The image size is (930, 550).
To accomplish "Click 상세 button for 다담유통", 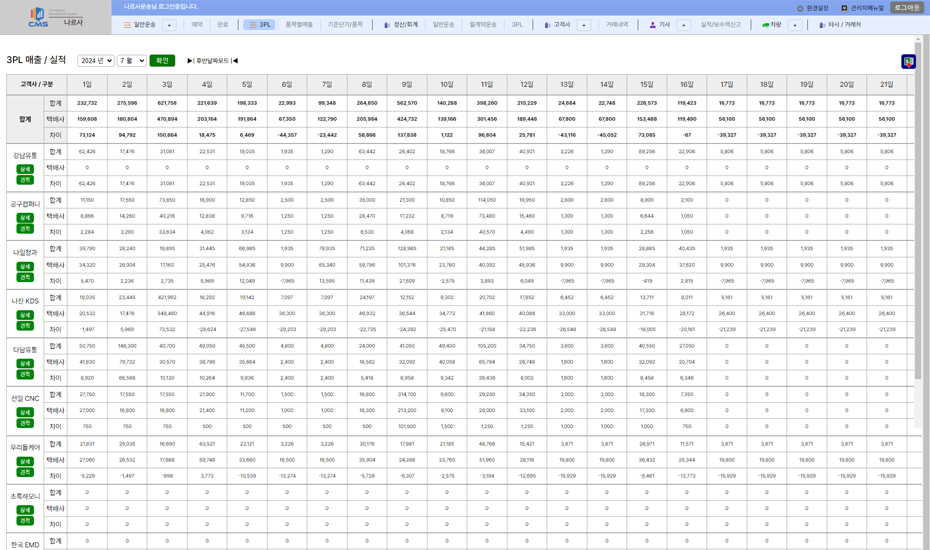I will coord(25,364).
